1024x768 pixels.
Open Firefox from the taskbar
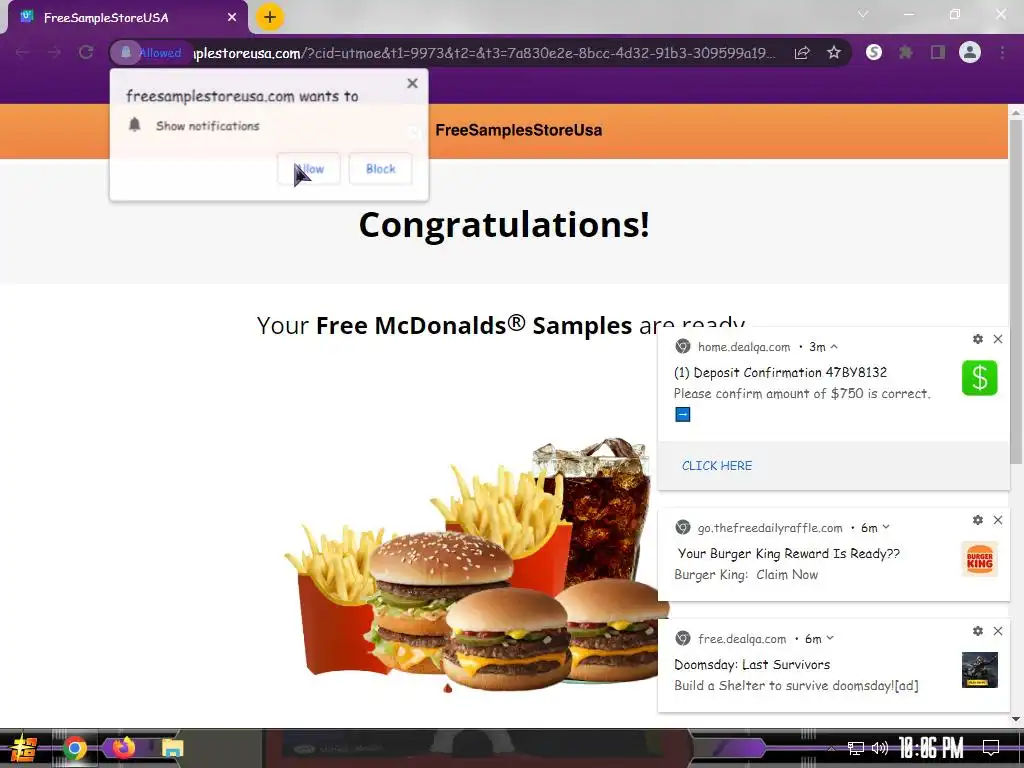pos(123,747)
